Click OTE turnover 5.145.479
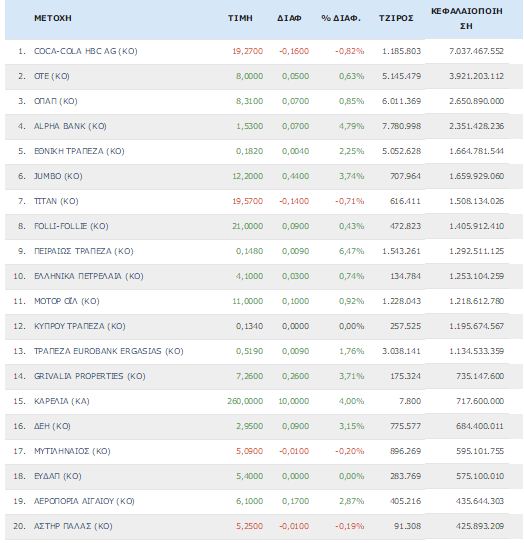Viewport: 524px width, 543px height. coord(401,76)
